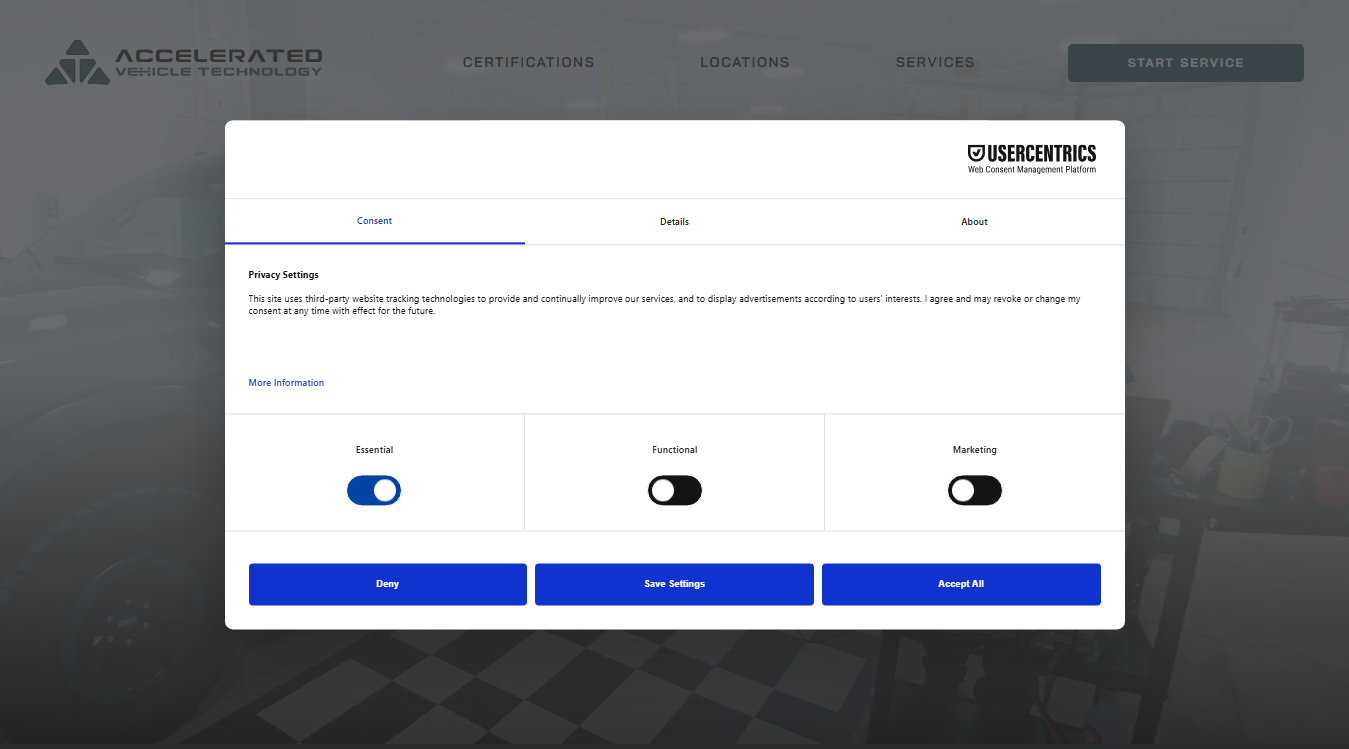Viewport: 1349px width, 749px height.
Task: Click the Usercentrics logo in dialog
Action: [1032, 159]
